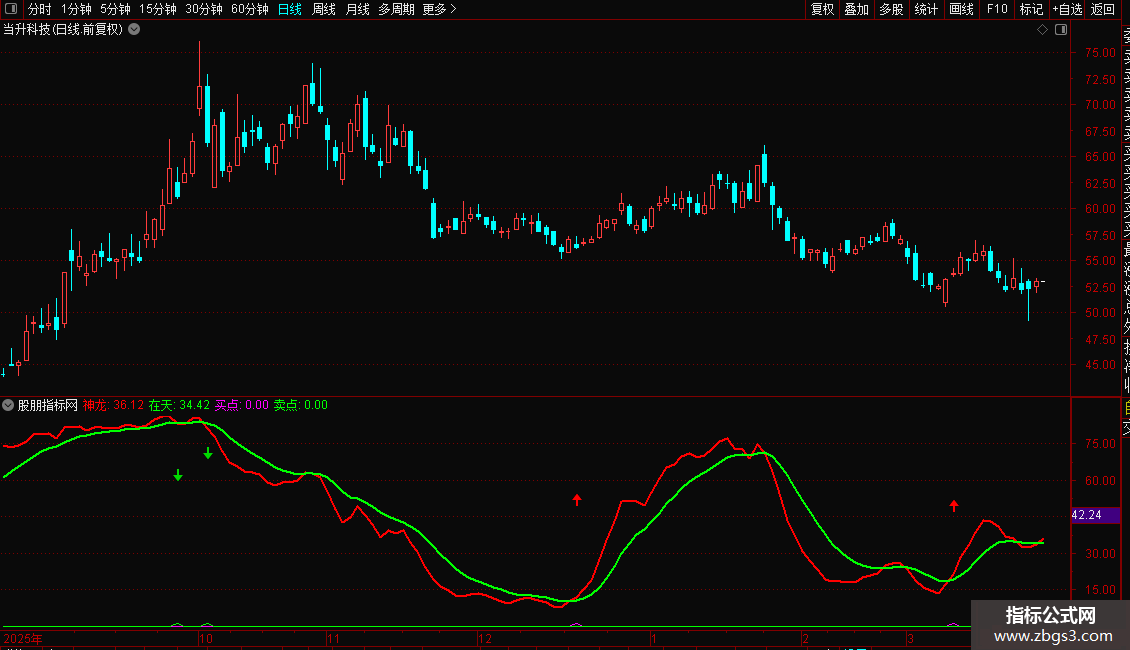This screenshot has height=650, width=1130.
Task: Click the month 11 marker on time axis
Action: [333, 638]
